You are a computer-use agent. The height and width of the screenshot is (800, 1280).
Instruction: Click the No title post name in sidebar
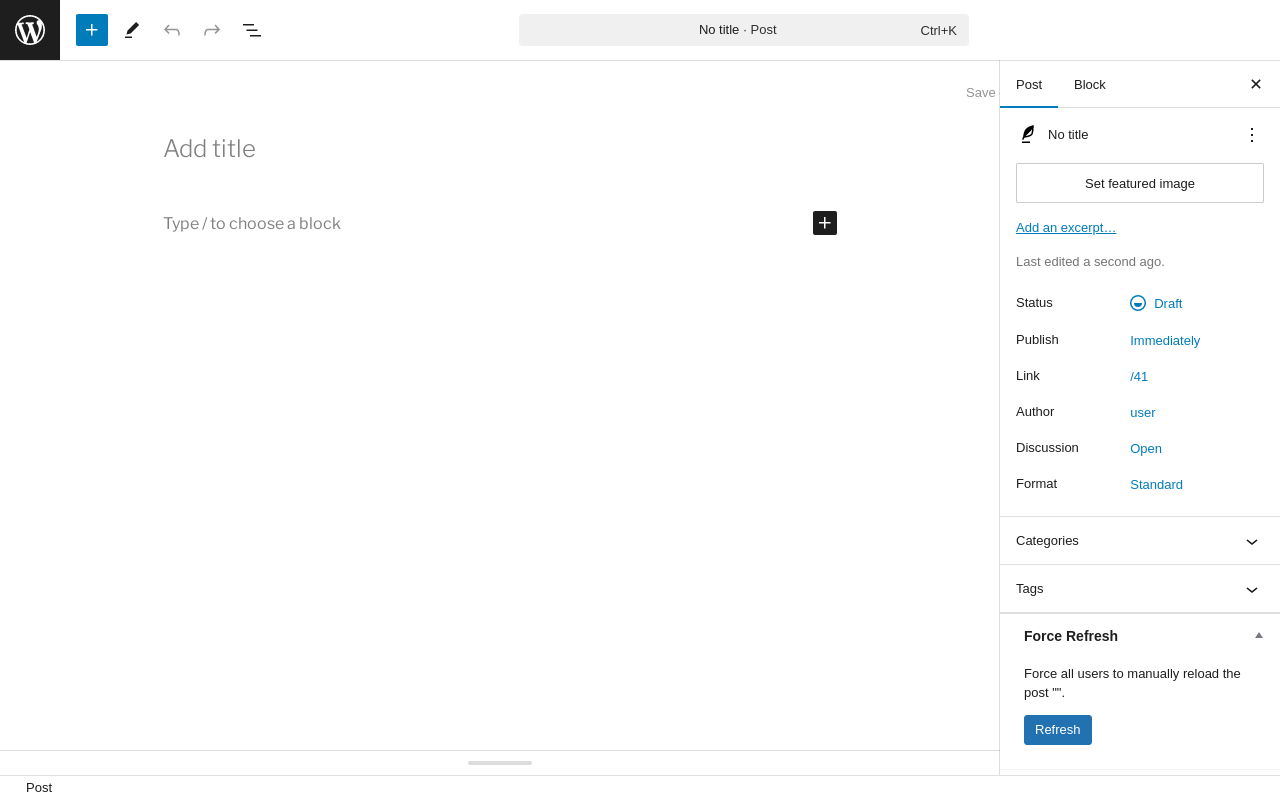point(1068,134)
